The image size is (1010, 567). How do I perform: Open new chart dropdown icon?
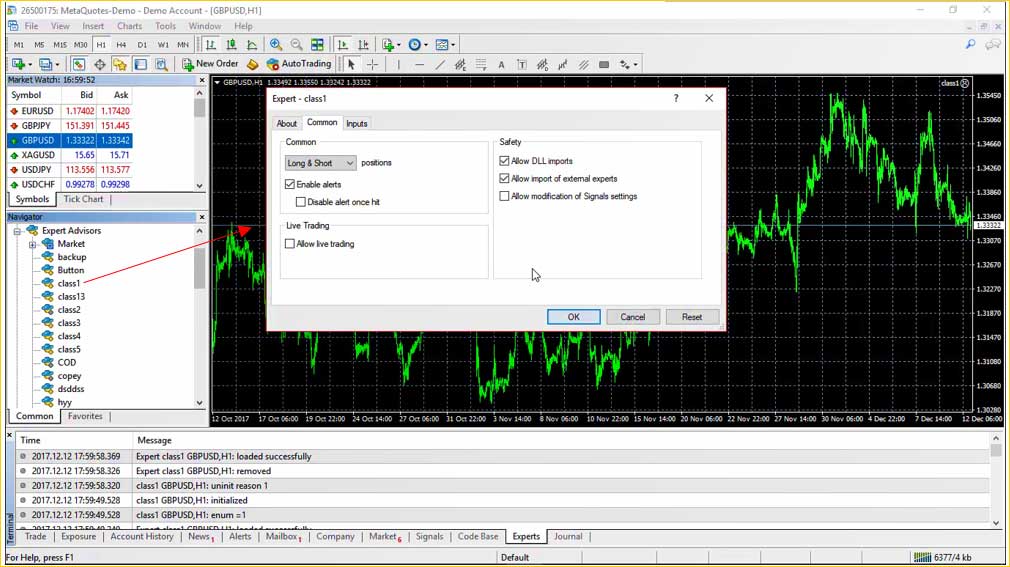(21, 64)
